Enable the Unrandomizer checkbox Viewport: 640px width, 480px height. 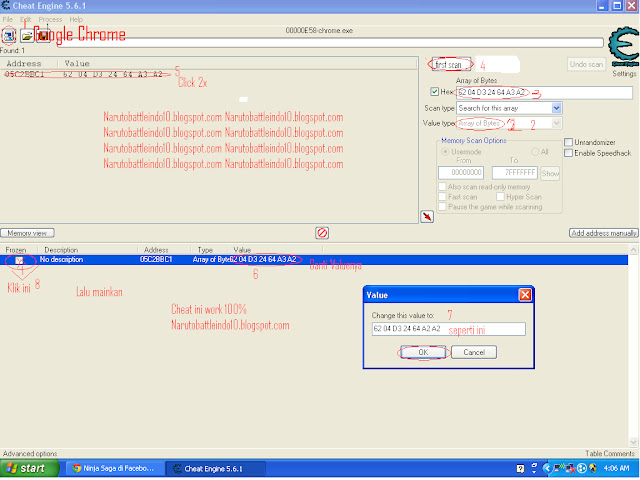(x=568, y=142)
